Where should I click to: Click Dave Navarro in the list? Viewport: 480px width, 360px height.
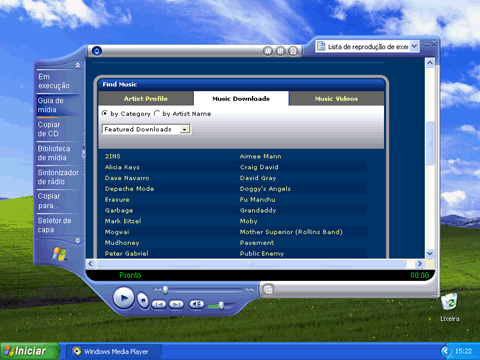pyautogui.click(x=127, y=178)
